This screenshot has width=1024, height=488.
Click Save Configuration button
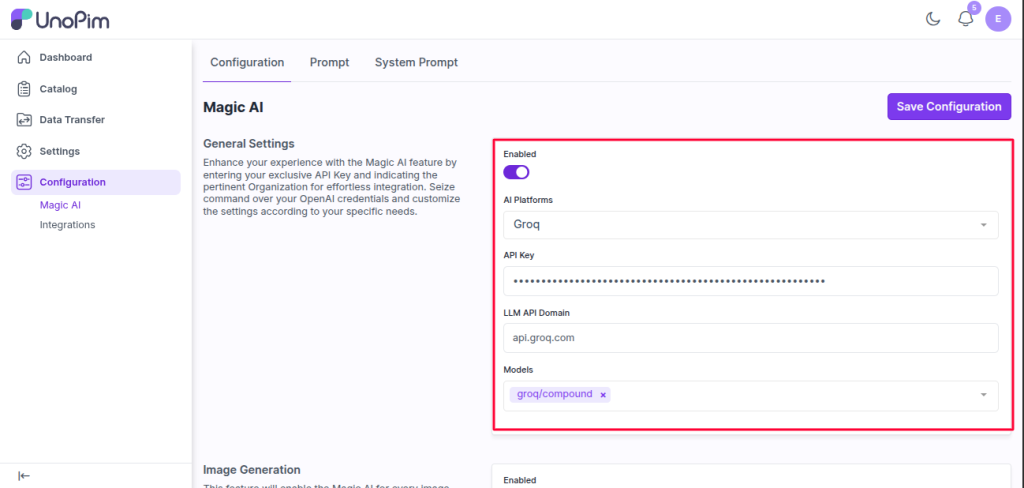[x=948, y=107]
